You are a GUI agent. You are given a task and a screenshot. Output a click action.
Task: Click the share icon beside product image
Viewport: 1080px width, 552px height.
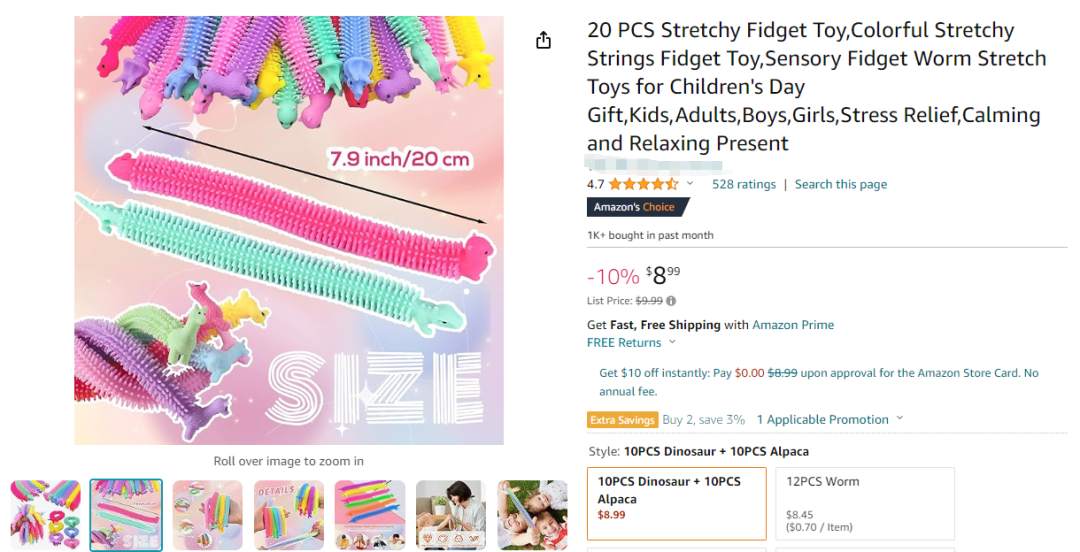[x=543, y=40]
